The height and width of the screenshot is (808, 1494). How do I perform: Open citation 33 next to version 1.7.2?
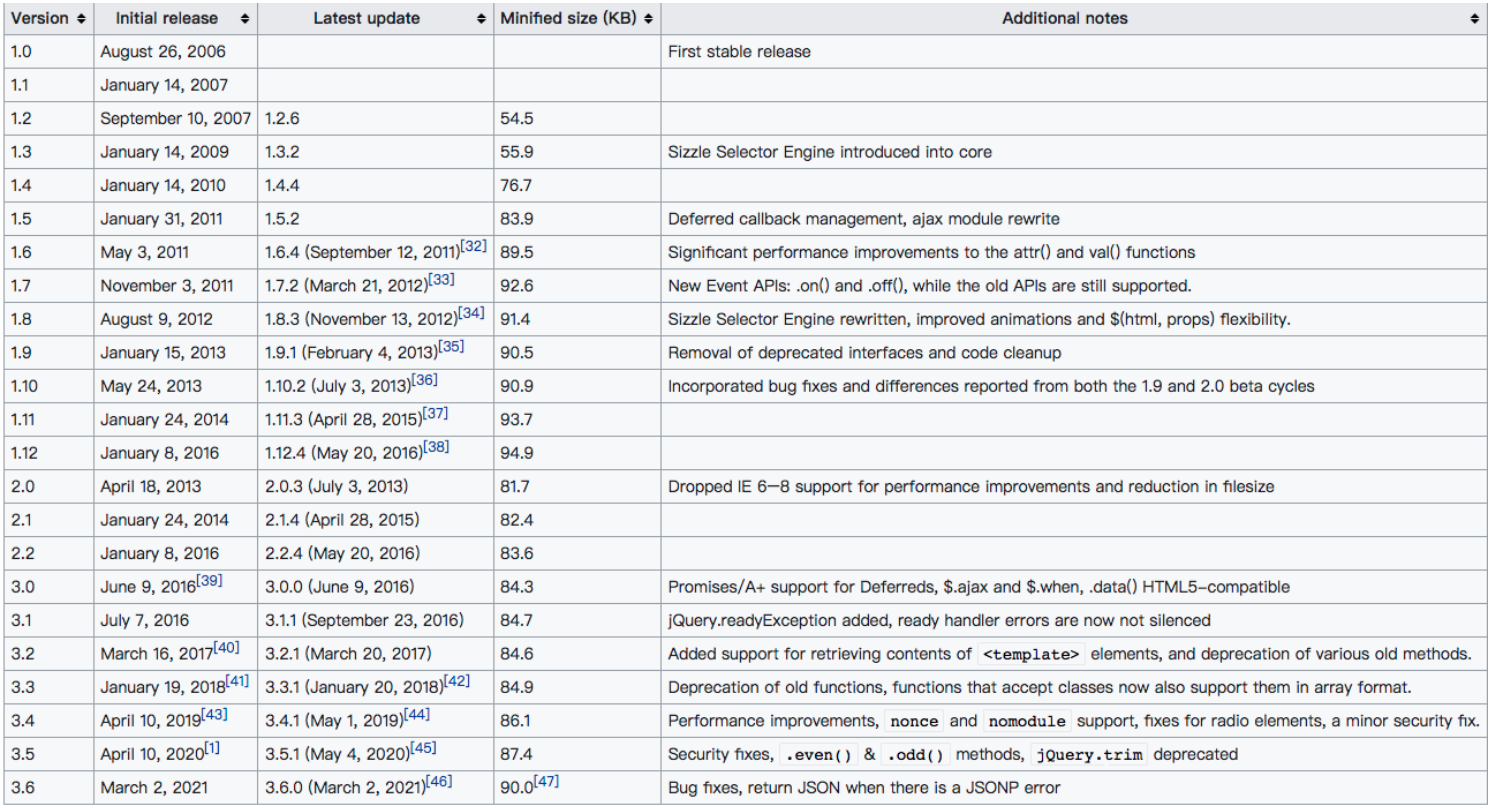[441, 281]
